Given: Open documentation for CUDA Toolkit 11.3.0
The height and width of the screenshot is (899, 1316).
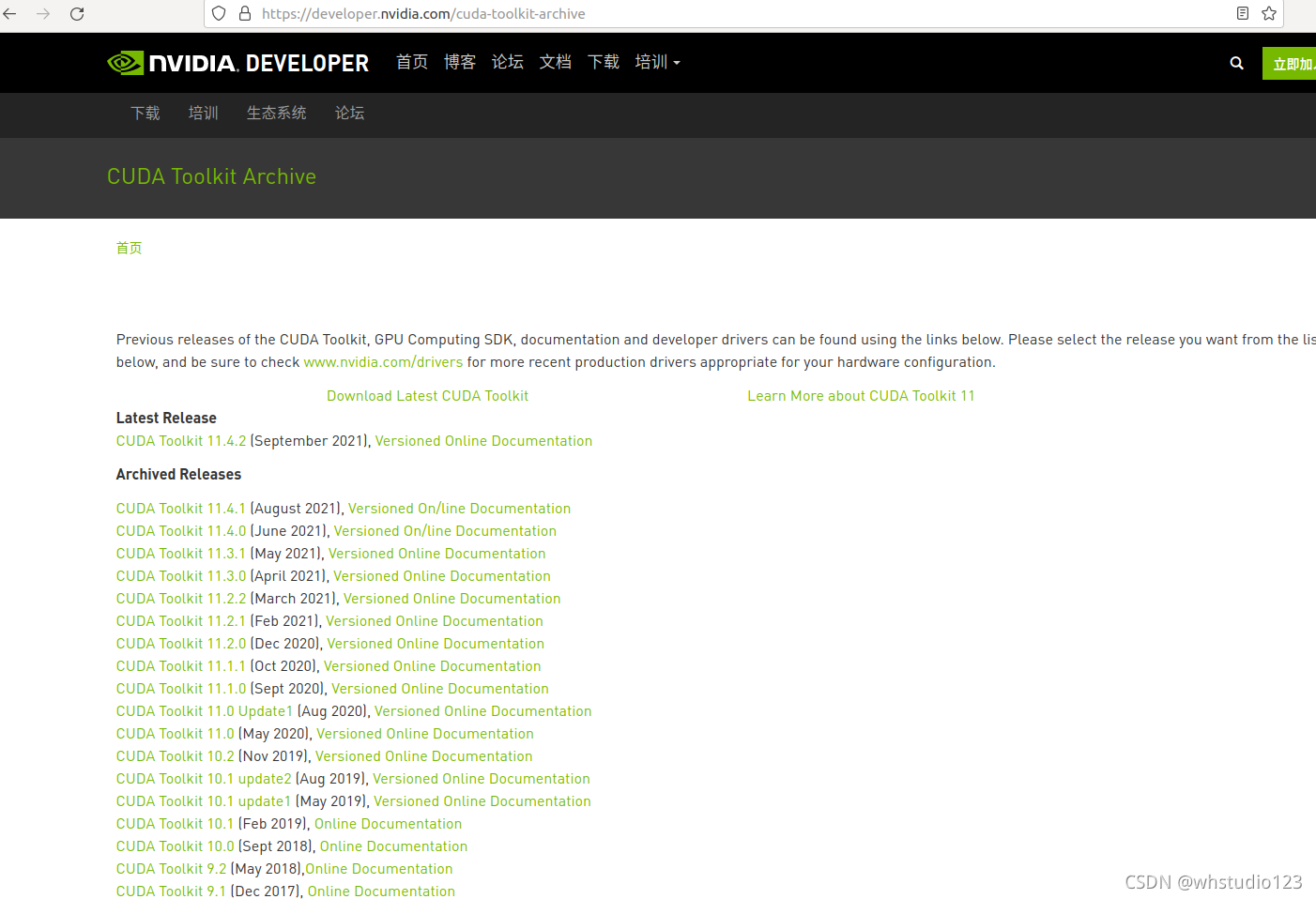Looking at the screenshot, I should tap(442, 576).
